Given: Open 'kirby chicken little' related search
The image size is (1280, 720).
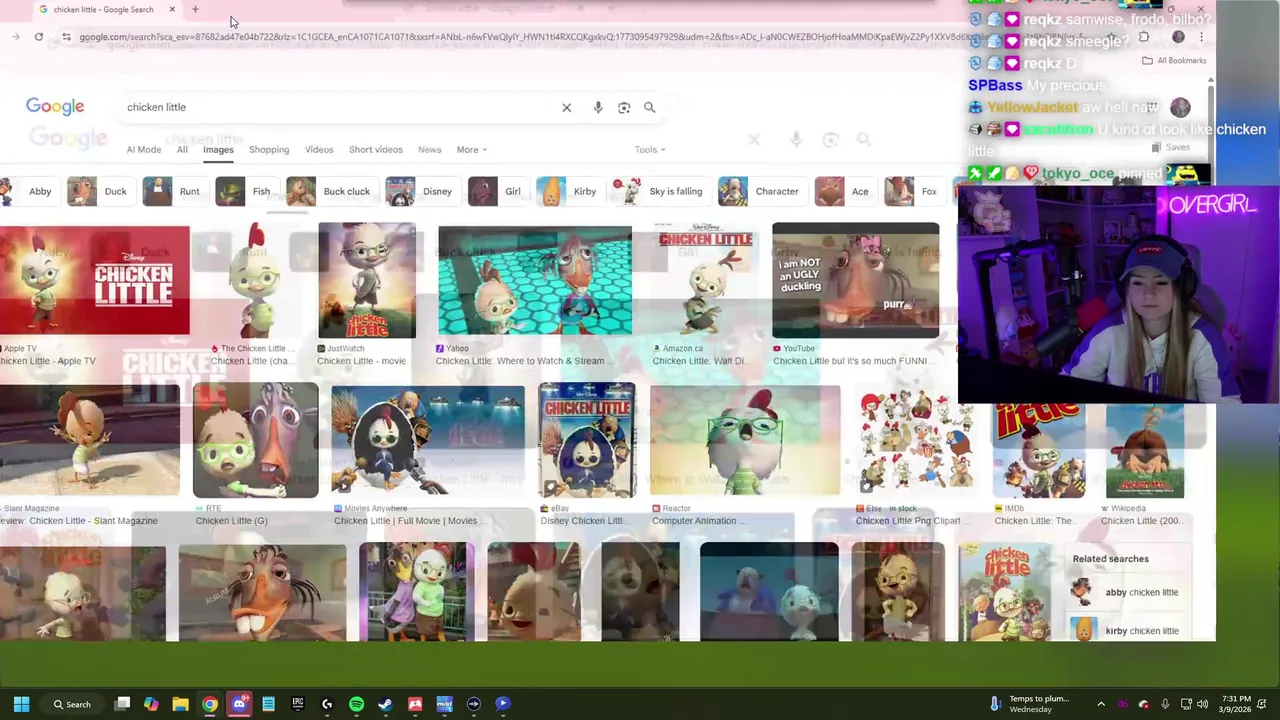Looking at the screenshot, I should pyautogui.click(x=1130, y=630).
